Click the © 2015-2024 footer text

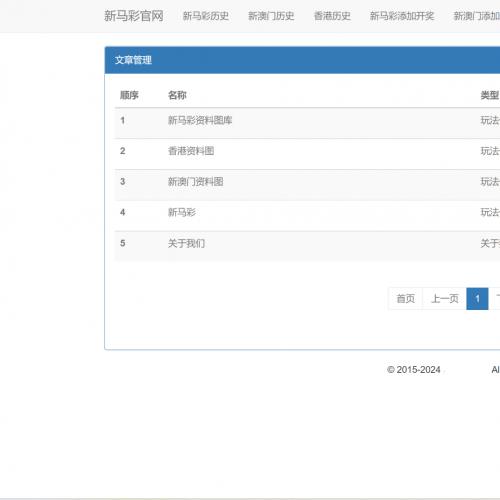pos(414,370)
